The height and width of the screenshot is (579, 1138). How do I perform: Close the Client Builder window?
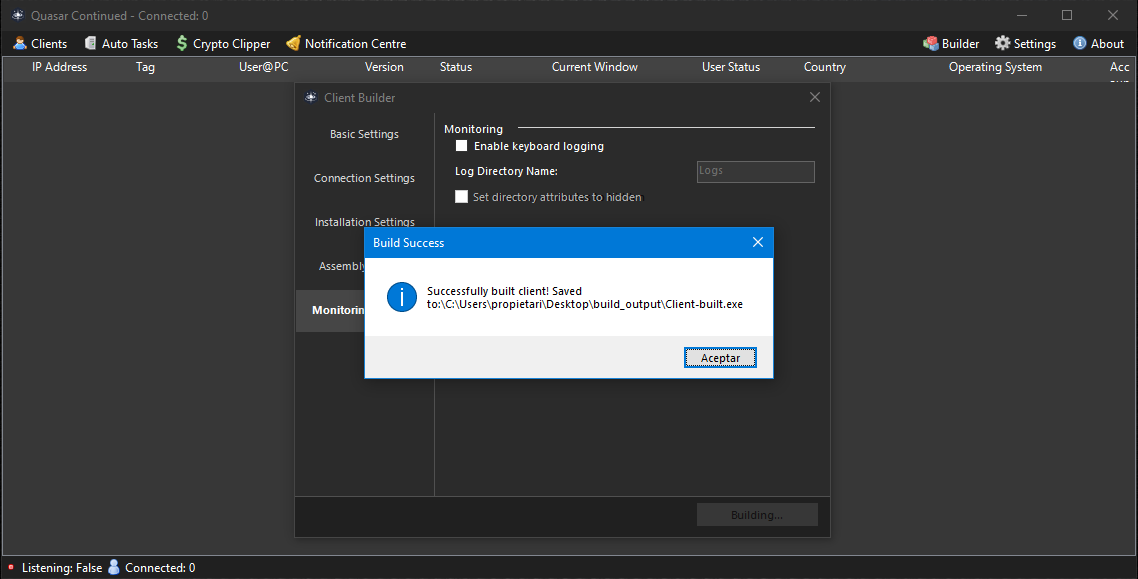(x=815, y=97)
